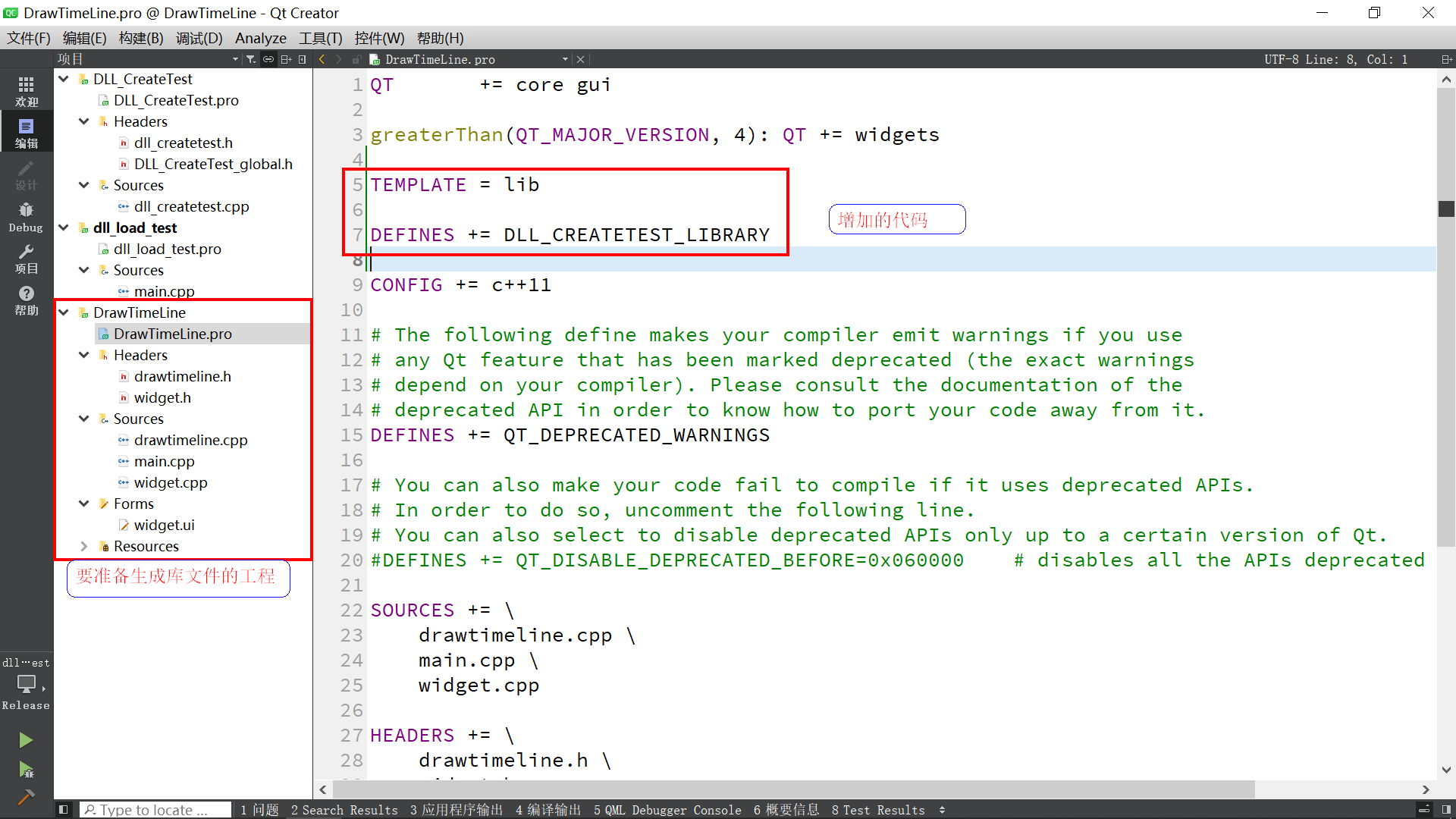Switch to Debug mode in sidebar
1456x819 pixels.
pos(26,216)
